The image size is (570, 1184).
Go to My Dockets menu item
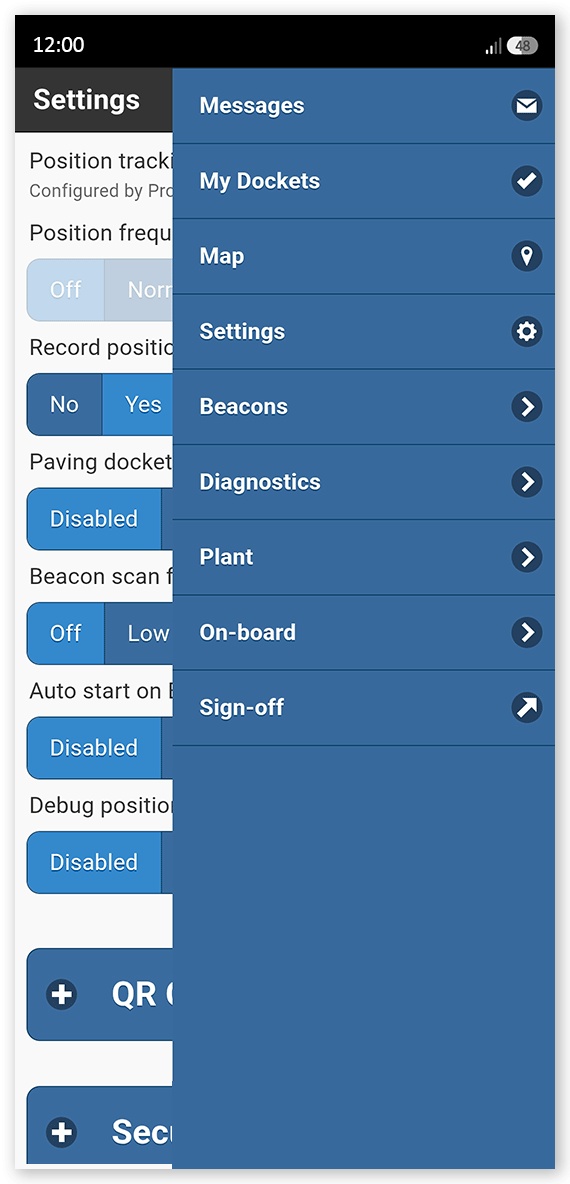[364, 181]
